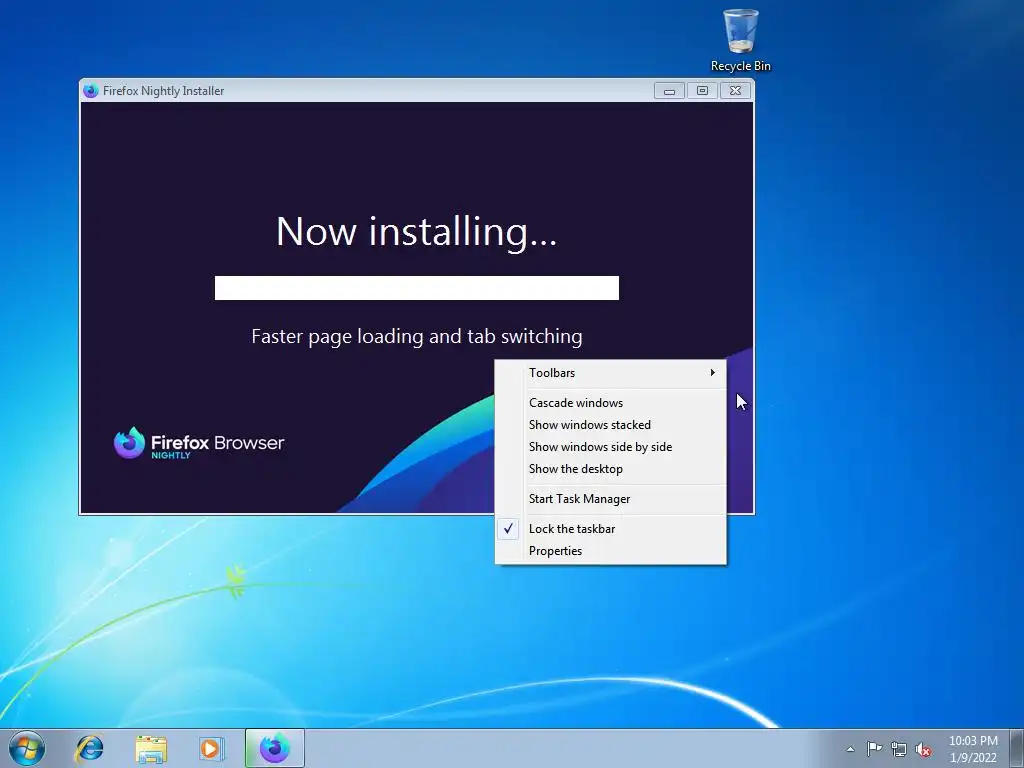Expand the Toolbars submenu
This screenshot has width=1024, height=768.
click(x=611, y=373)
